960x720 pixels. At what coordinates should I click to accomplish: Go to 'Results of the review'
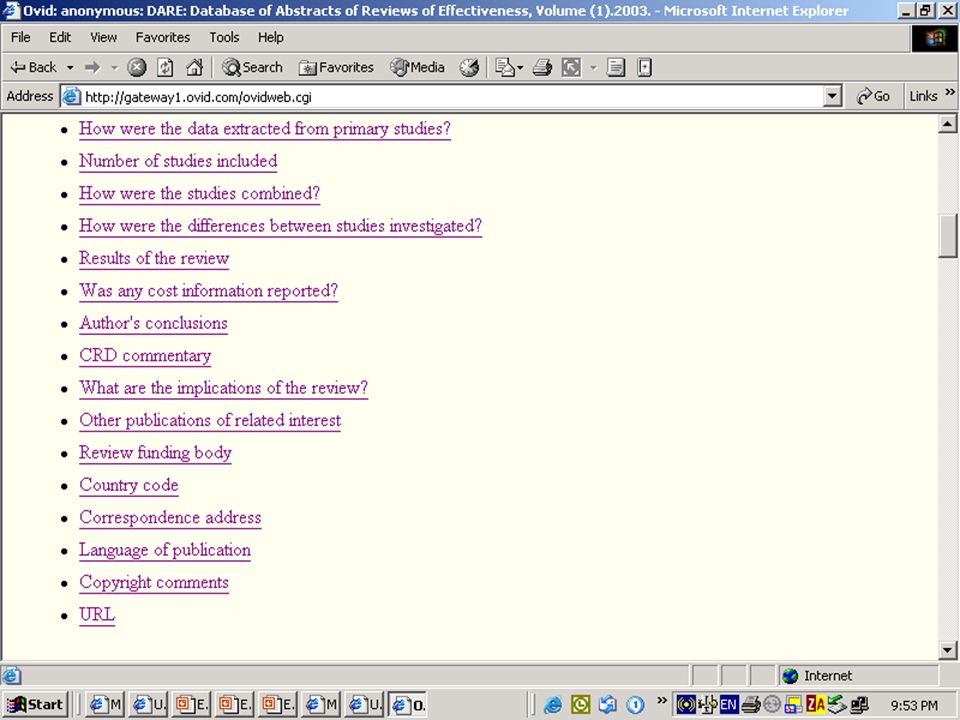(154, 259)
